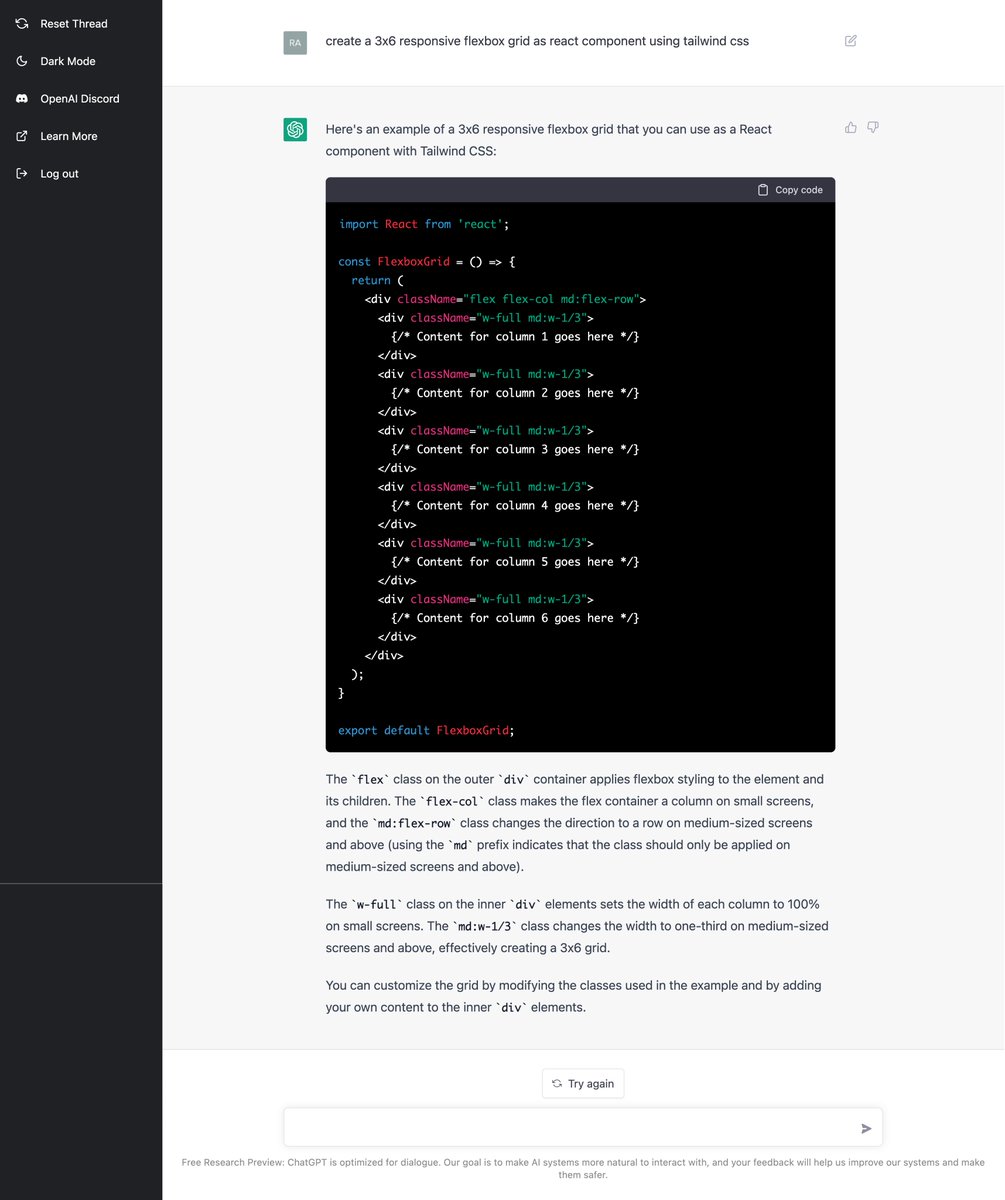Click "Content for column 4 goes here" comment
This screenshot has width=1005, height=1200.
515,505
